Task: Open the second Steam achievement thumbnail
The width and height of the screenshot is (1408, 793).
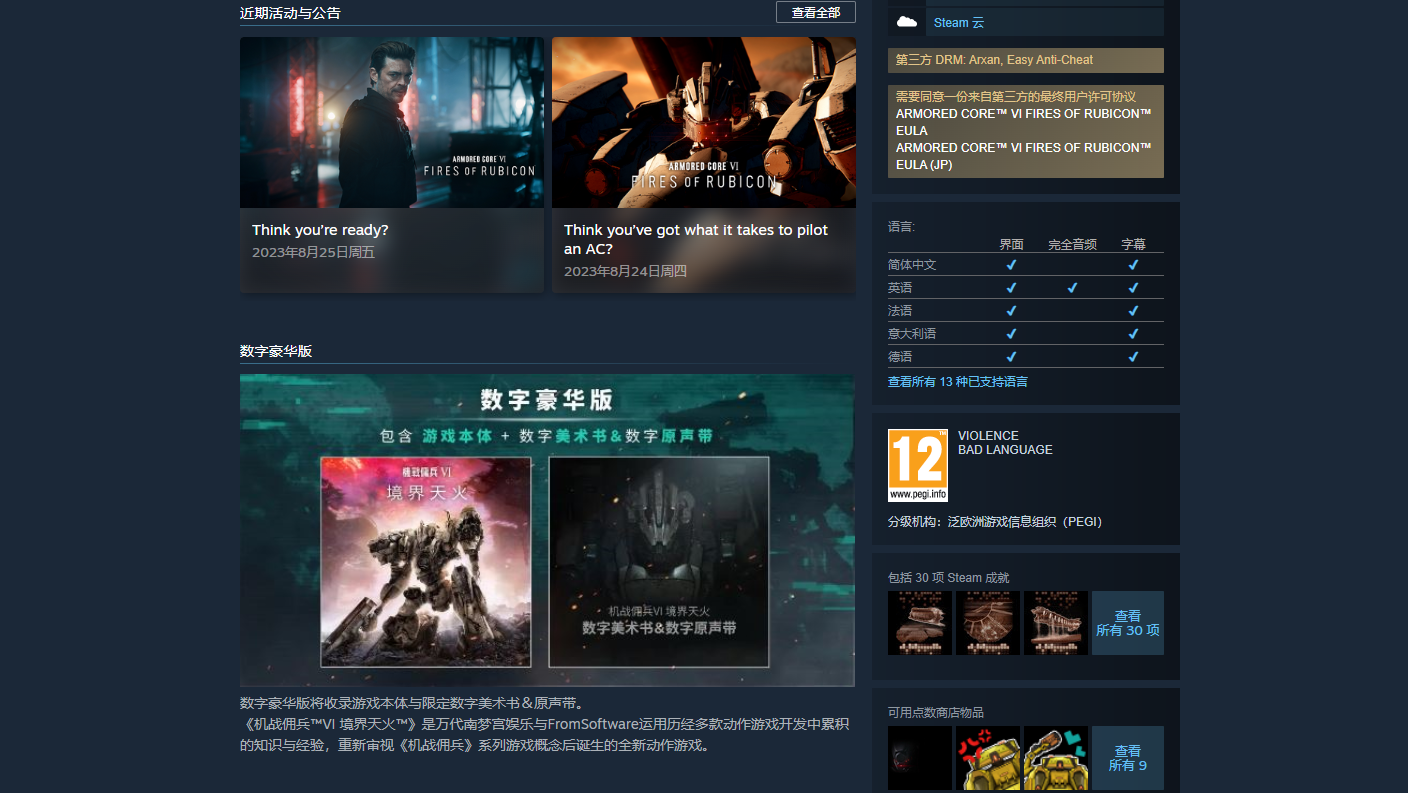Action: pyautogui.click(x=988, y=623)
